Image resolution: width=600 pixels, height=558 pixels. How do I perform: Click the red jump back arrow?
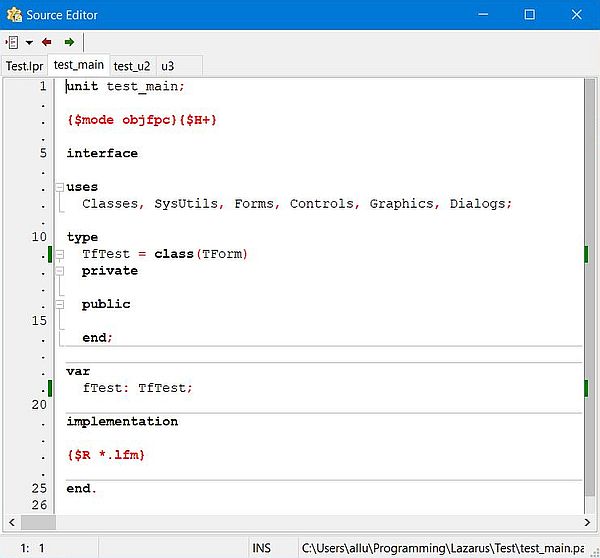(x=47, y=42)
